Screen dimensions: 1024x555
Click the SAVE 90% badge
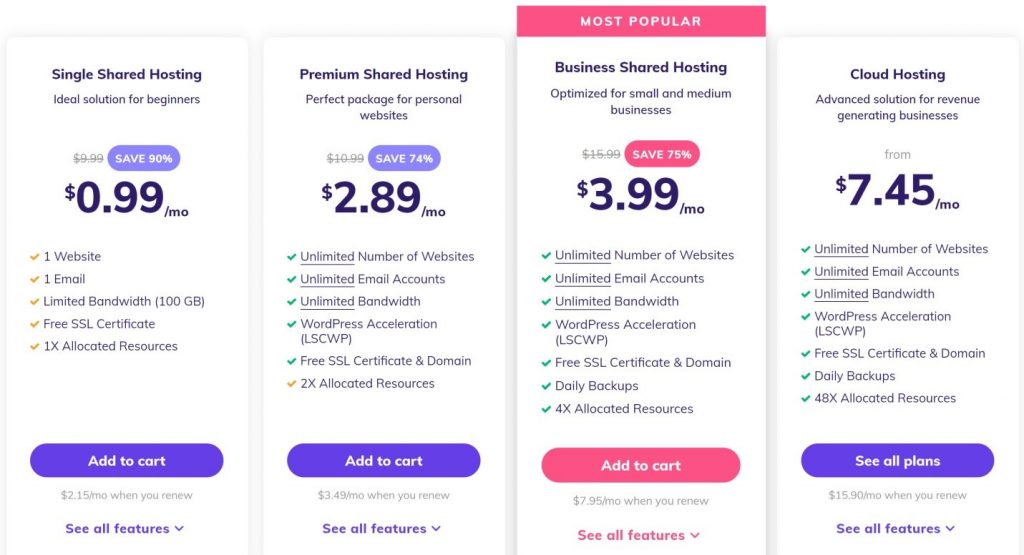click(x=144, y=158)
